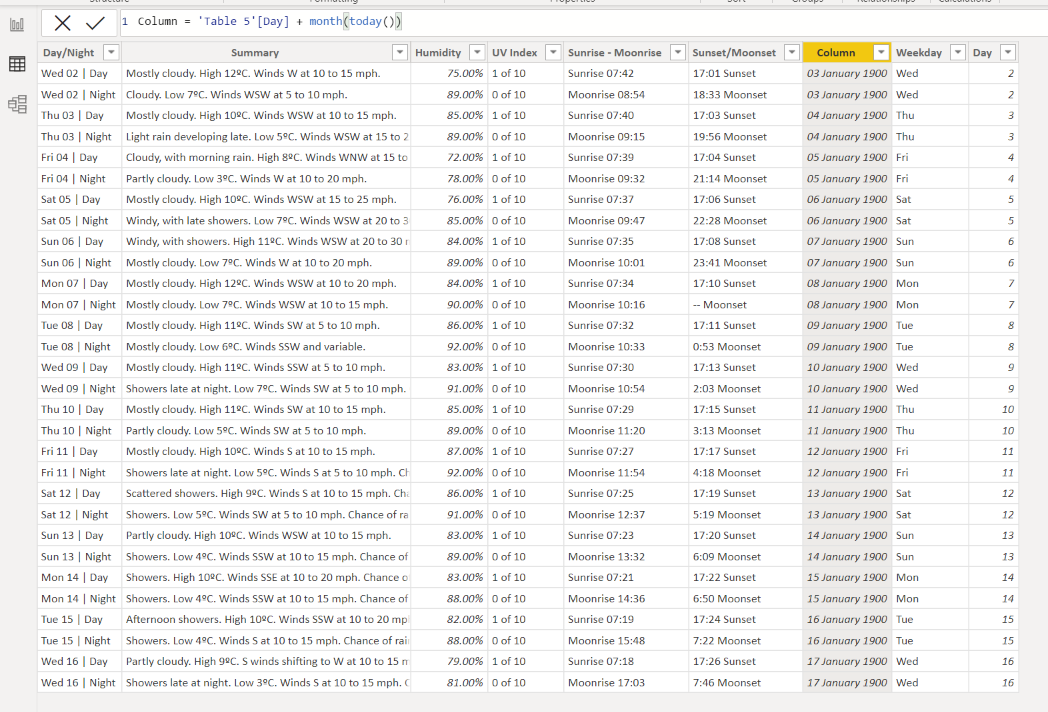Click the "Light rain developing late" summary cell

(x=266, y=136)
